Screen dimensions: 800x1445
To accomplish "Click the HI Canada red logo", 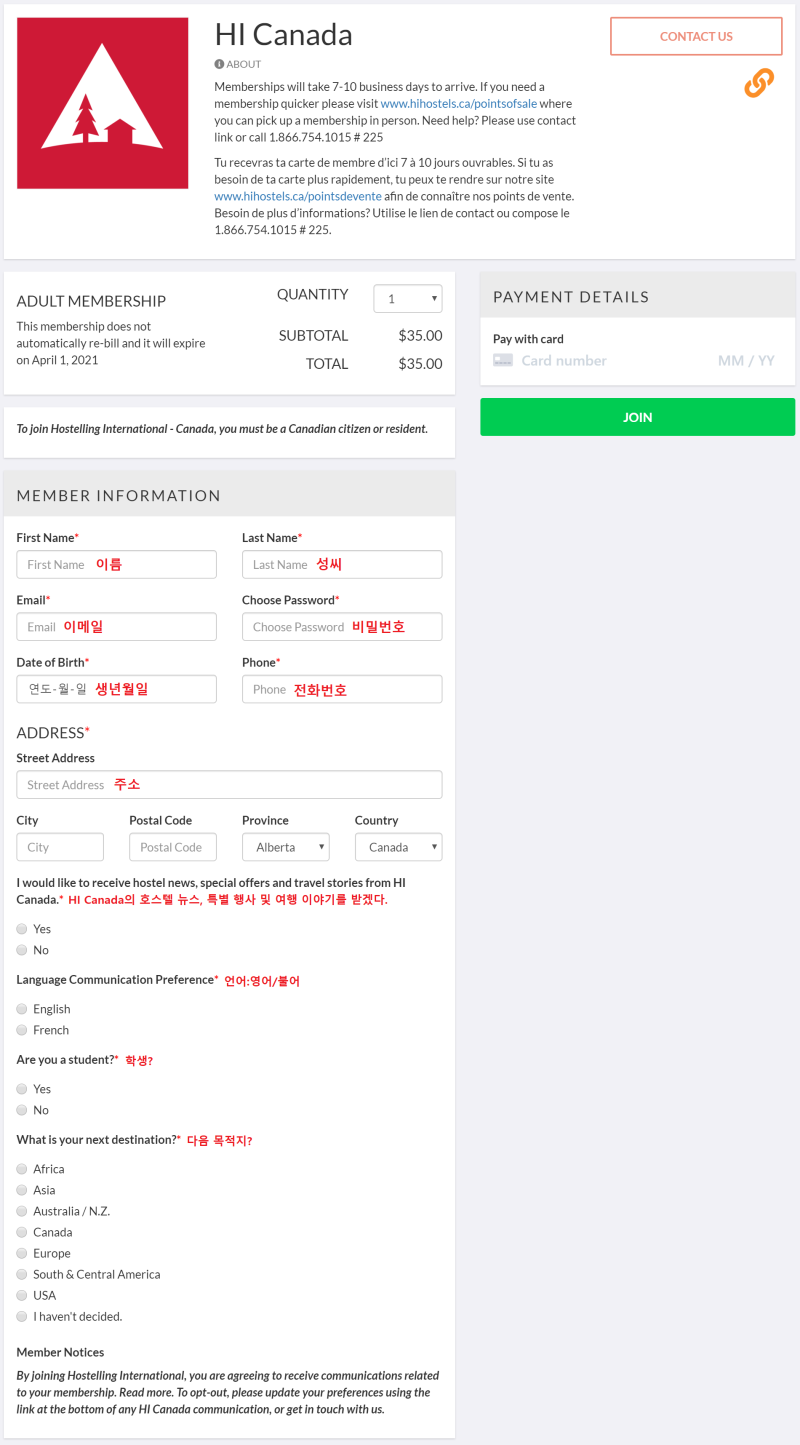I will pyautogui.click(x=103, y=103).
